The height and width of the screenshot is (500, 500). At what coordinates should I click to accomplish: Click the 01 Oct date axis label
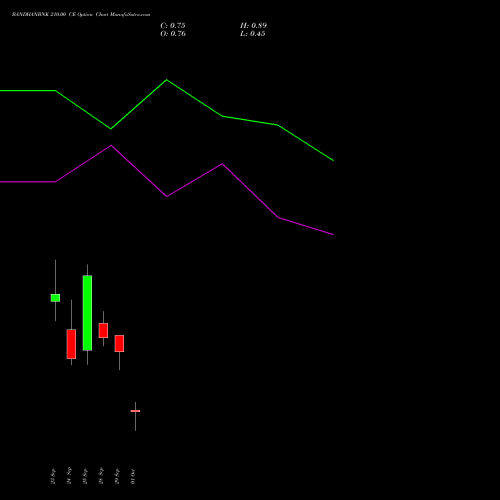133,476
